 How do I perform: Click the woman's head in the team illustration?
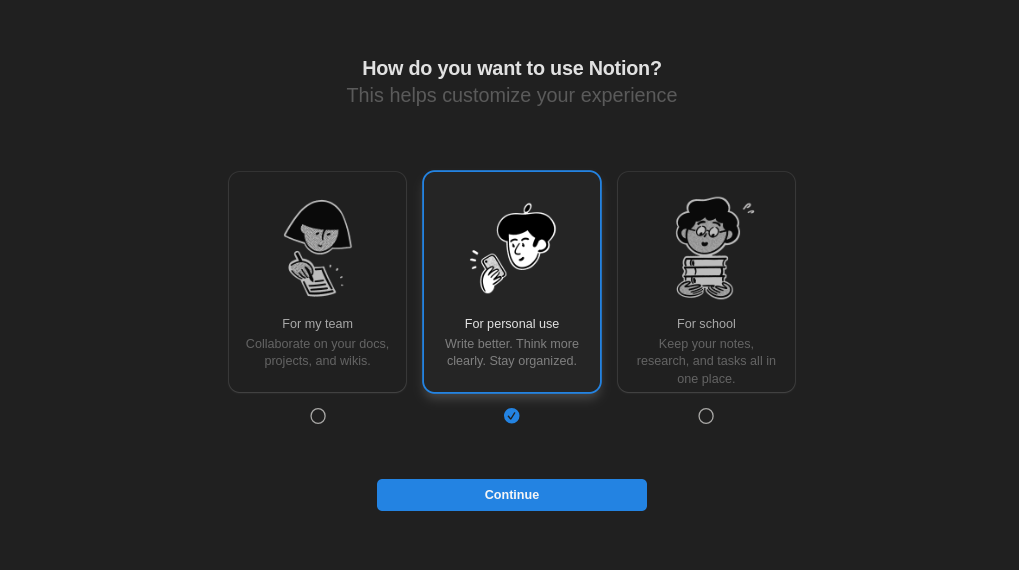pos(318,227)
